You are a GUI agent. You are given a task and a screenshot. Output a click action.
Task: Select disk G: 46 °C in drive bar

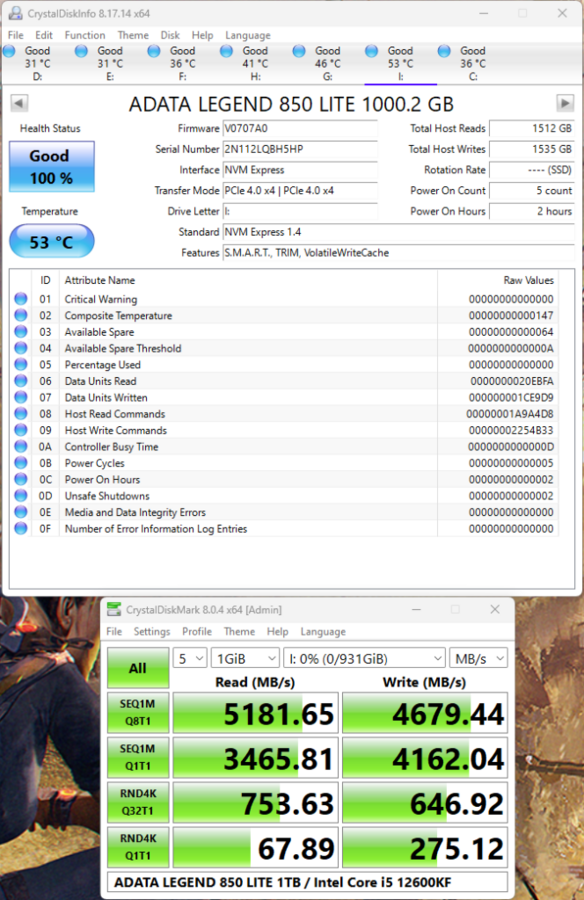327,64
